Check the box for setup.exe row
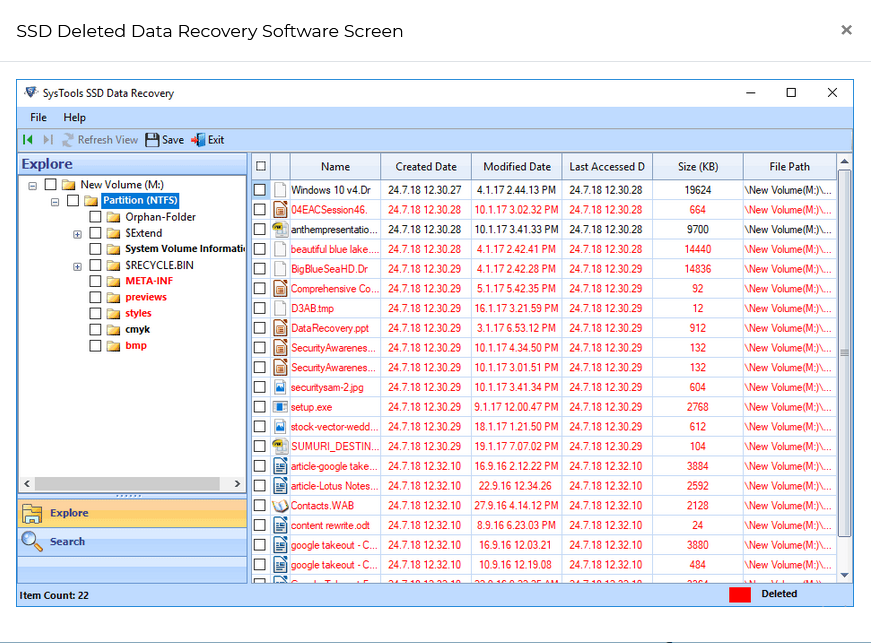871x643 pixels. [259, 407]
